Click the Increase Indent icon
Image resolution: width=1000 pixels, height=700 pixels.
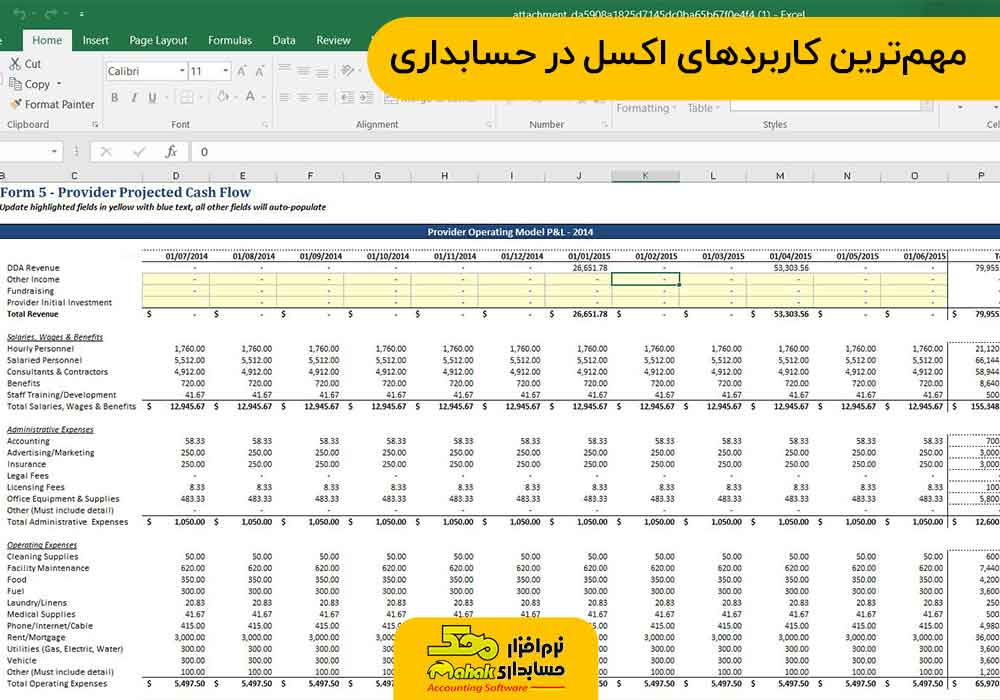367,98
